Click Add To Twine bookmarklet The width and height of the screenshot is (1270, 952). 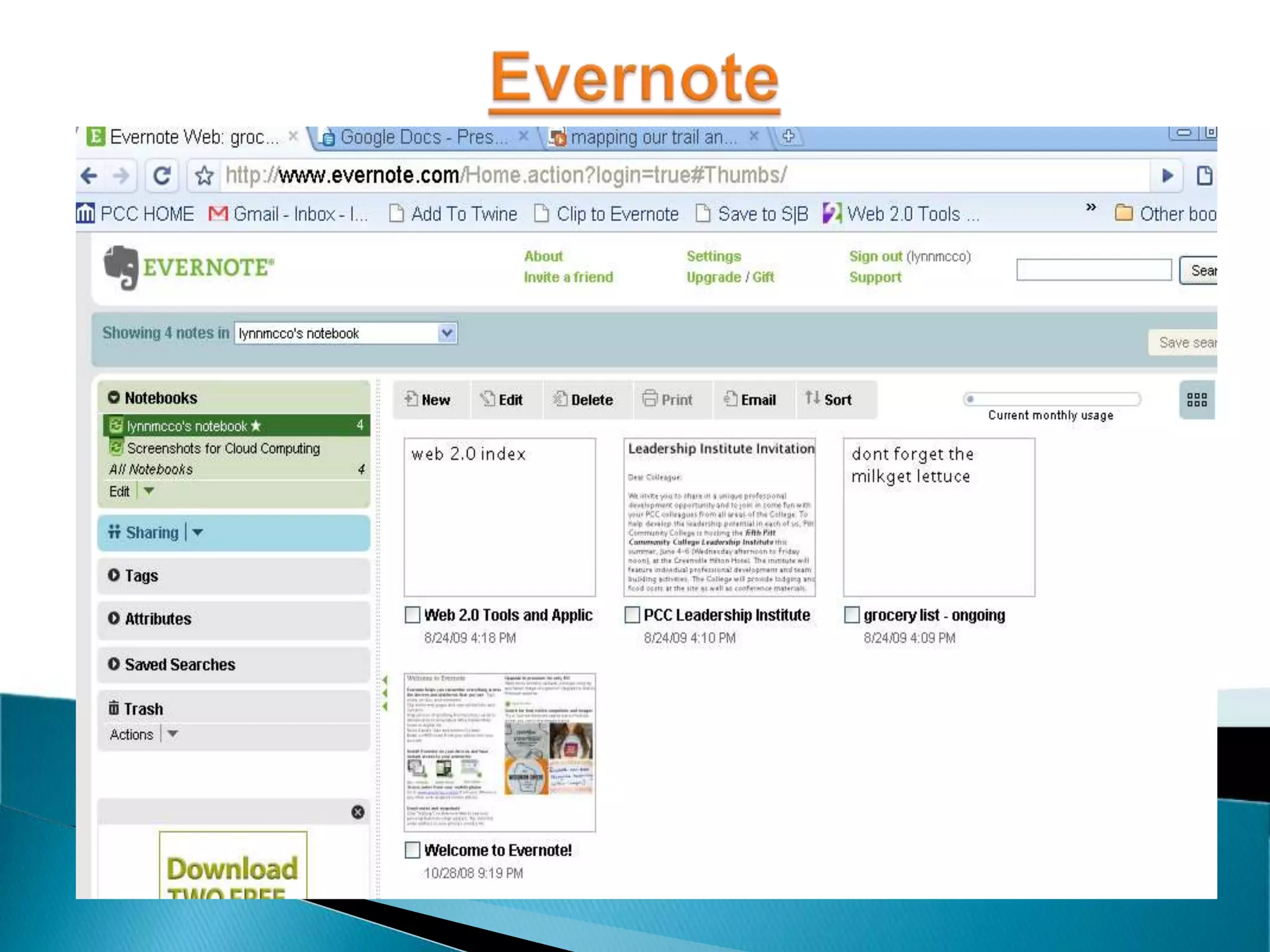coord(453,214)
